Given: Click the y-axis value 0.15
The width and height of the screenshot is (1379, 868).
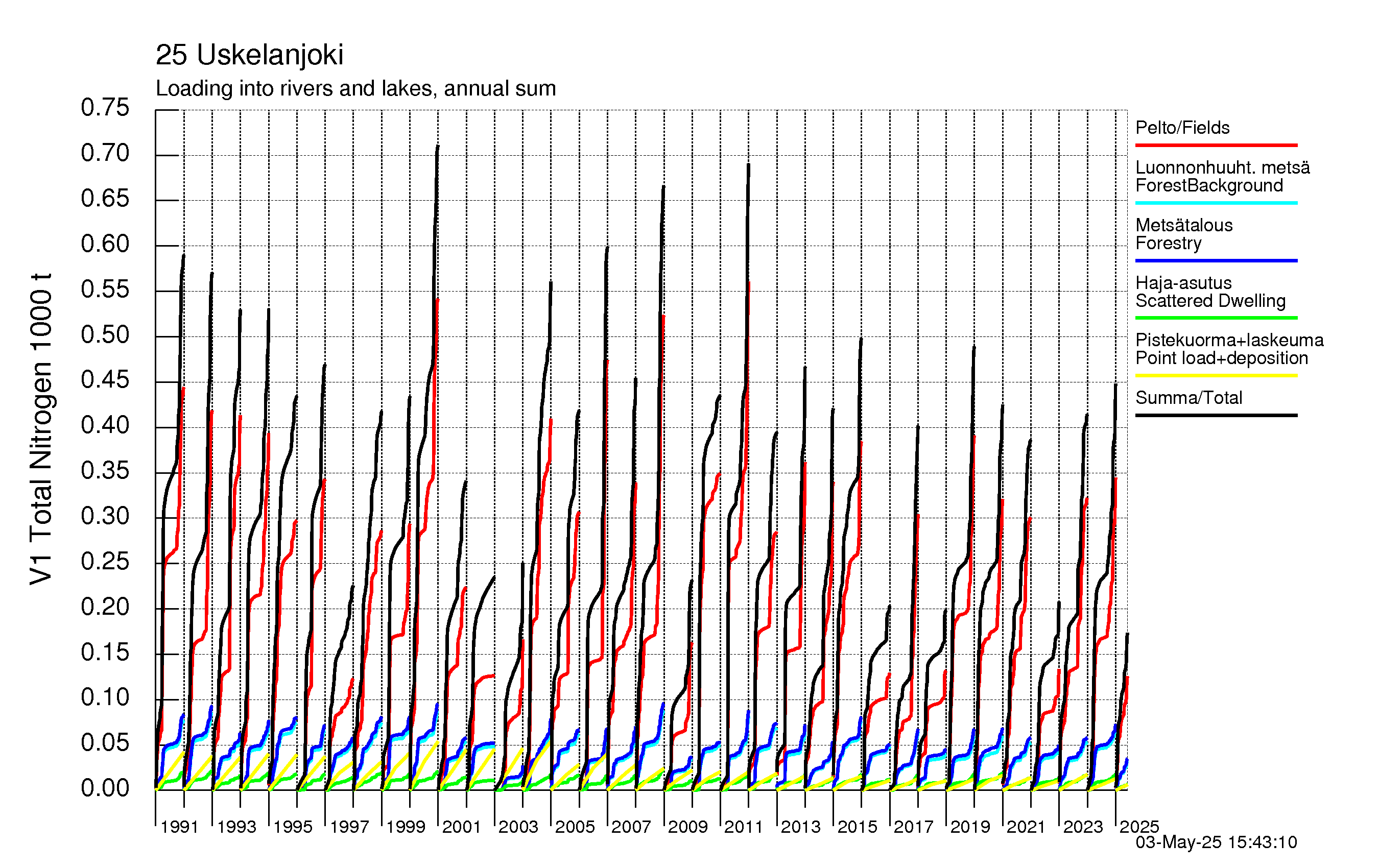Looking at the screenshot, I should coord(105,652).
